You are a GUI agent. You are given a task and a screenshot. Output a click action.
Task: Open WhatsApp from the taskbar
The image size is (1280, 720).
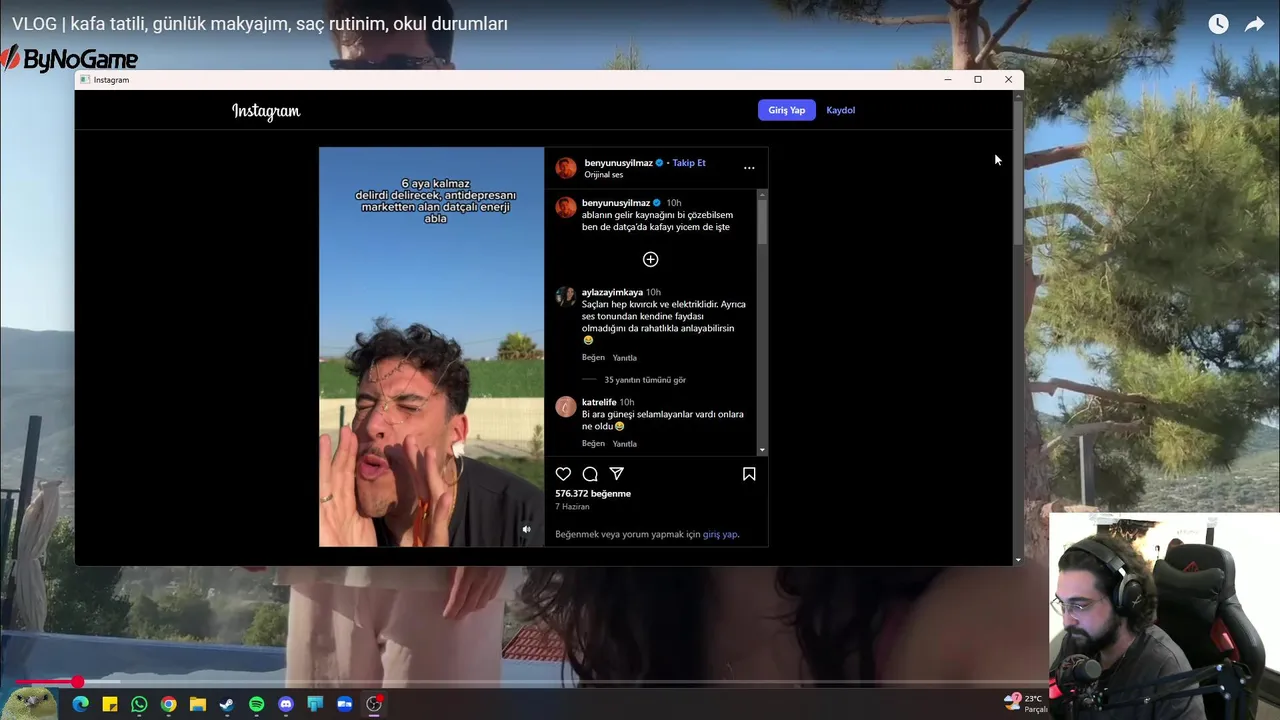pos(139,704)
